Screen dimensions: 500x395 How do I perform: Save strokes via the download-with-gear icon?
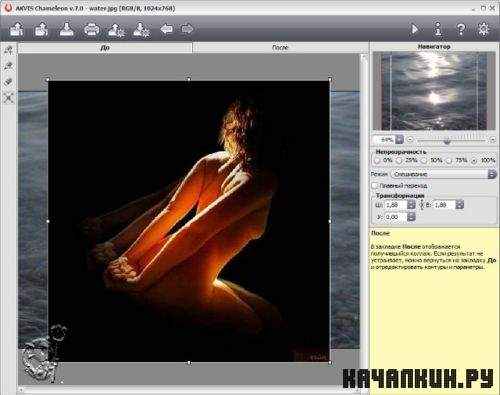point(142,30)
